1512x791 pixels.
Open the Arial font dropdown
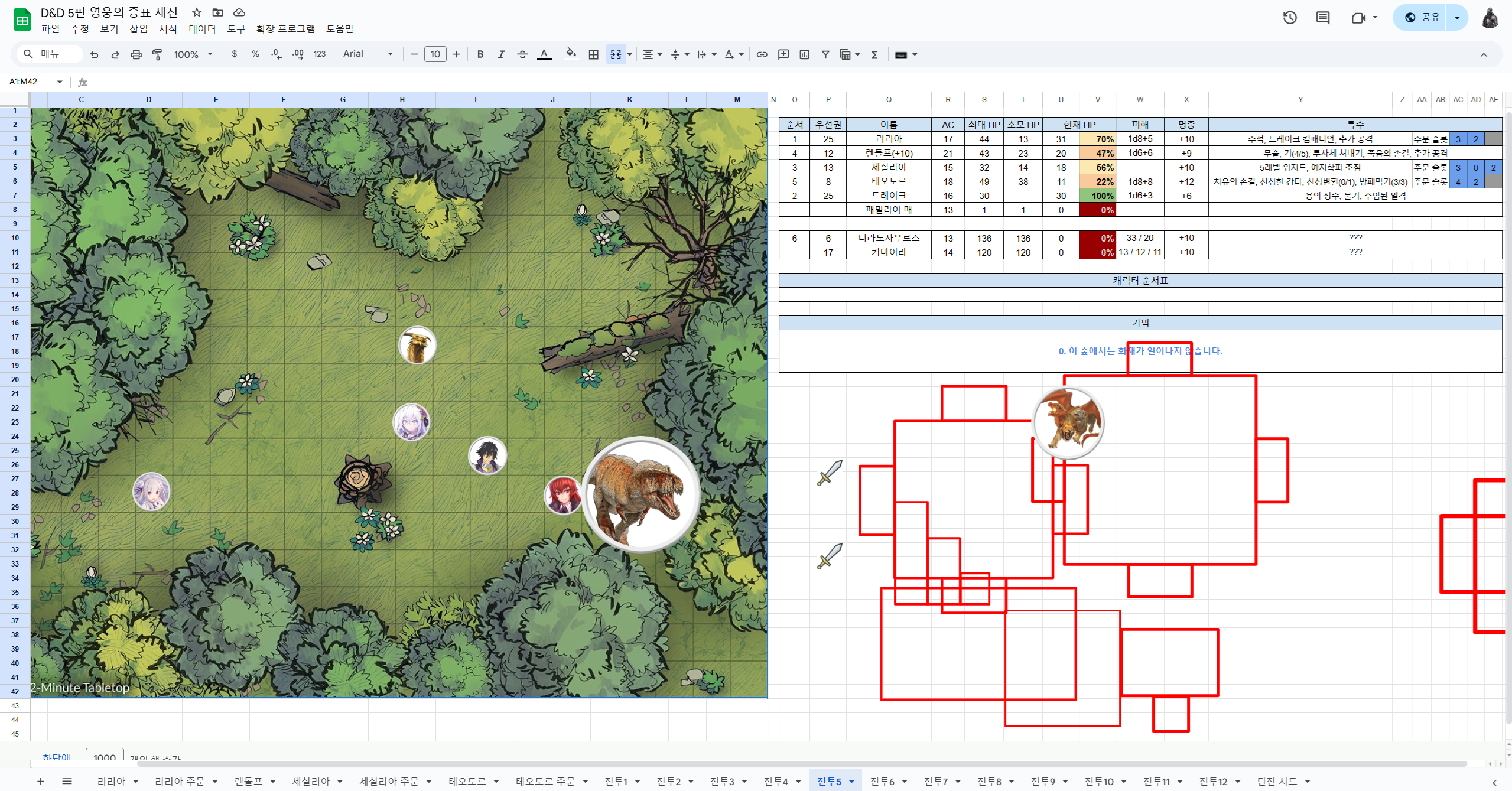(368, 54)
